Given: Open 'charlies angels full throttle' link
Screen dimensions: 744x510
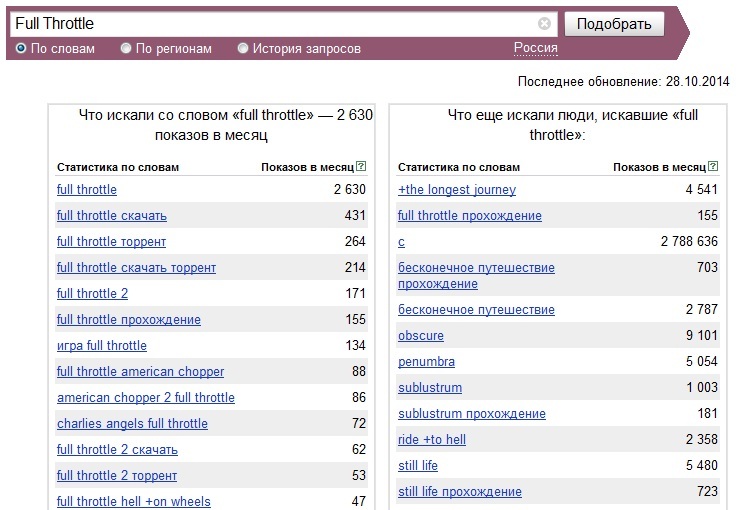Looking at the screenshot, I should click(x=132, y=424).
